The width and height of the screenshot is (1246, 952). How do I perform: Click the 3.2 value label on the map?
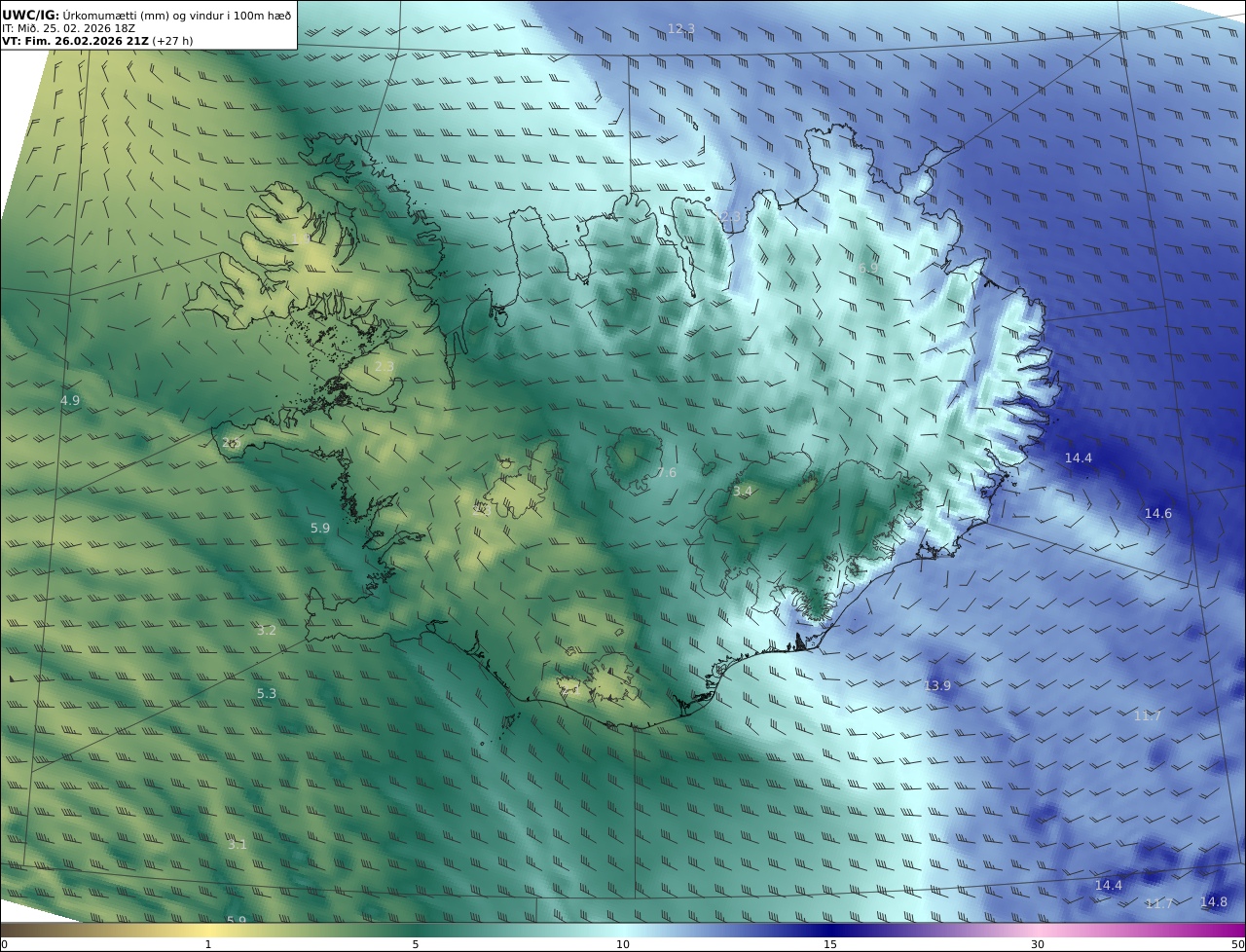[267, 630]
